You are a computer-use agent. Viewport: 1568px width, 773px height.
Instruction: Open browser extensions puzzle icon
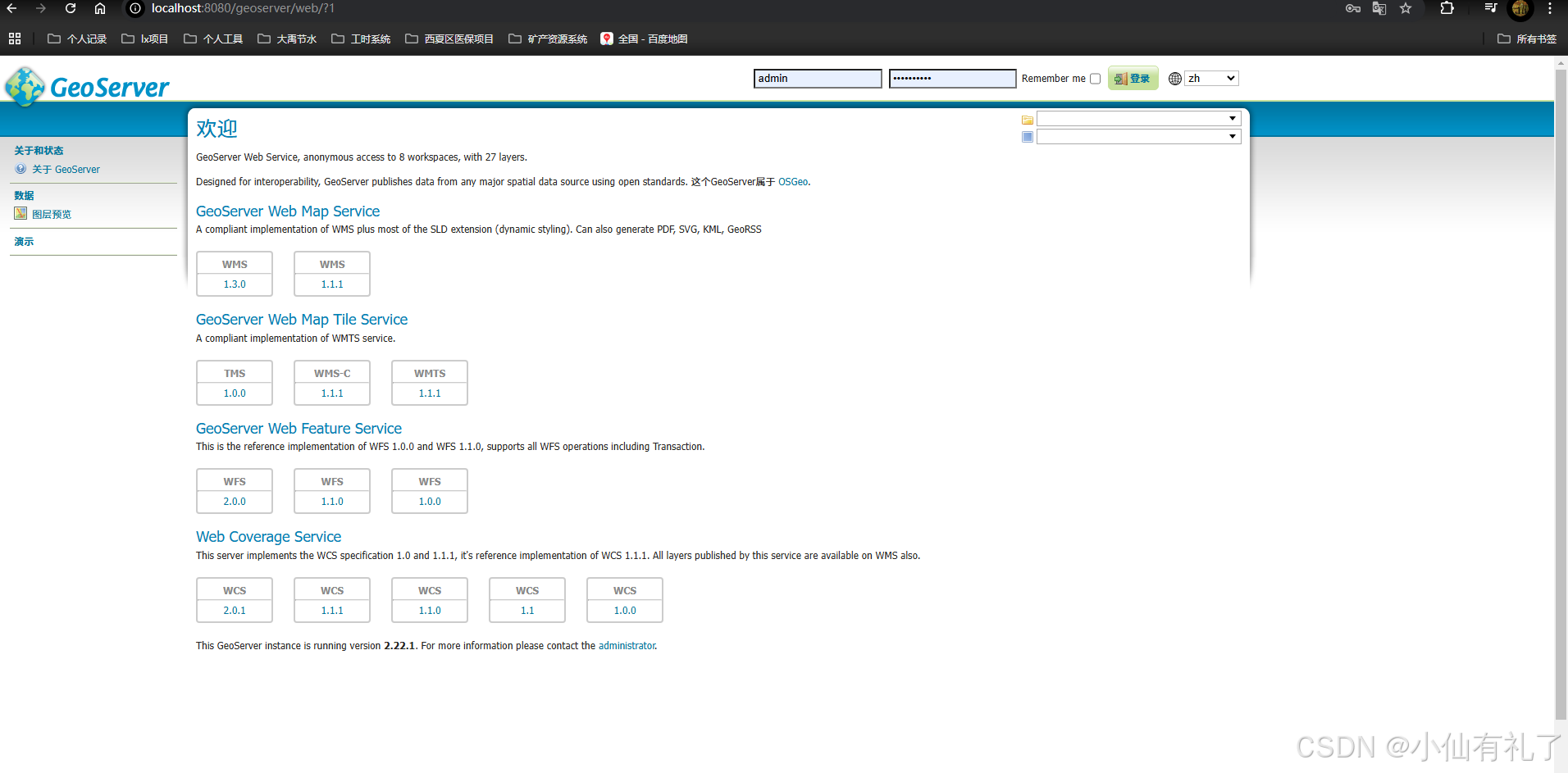pyautogui.click(x=1447, y=8)
